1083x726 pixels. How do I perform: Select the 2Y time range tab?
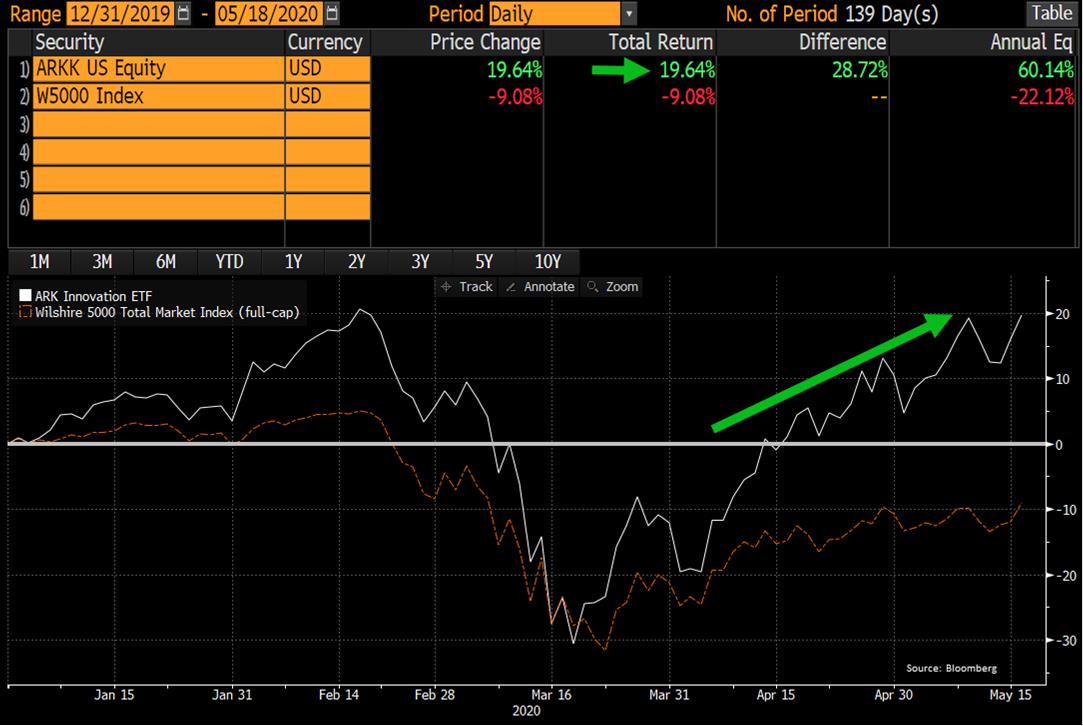356,262
